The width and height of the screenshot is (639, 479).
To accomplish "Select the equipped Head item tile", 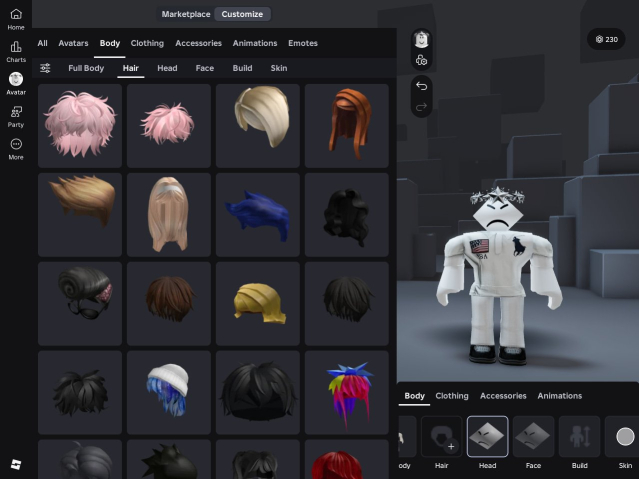I will 487,437.
